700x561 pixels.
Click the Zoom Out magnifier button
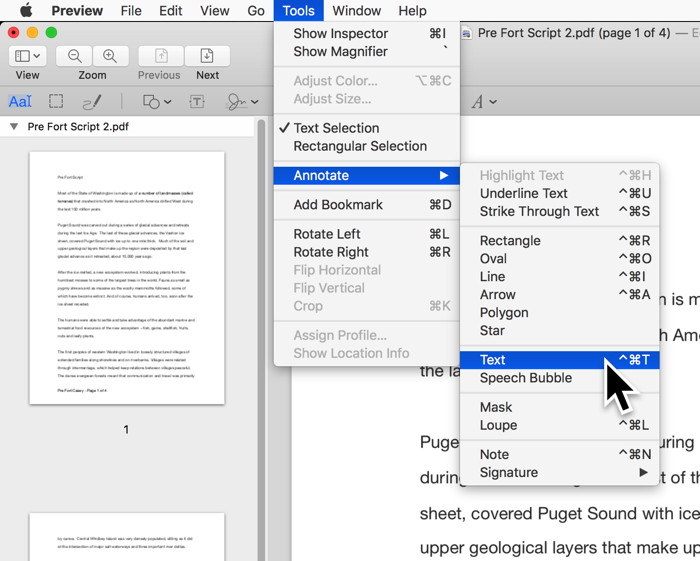[x=74, y=56]
